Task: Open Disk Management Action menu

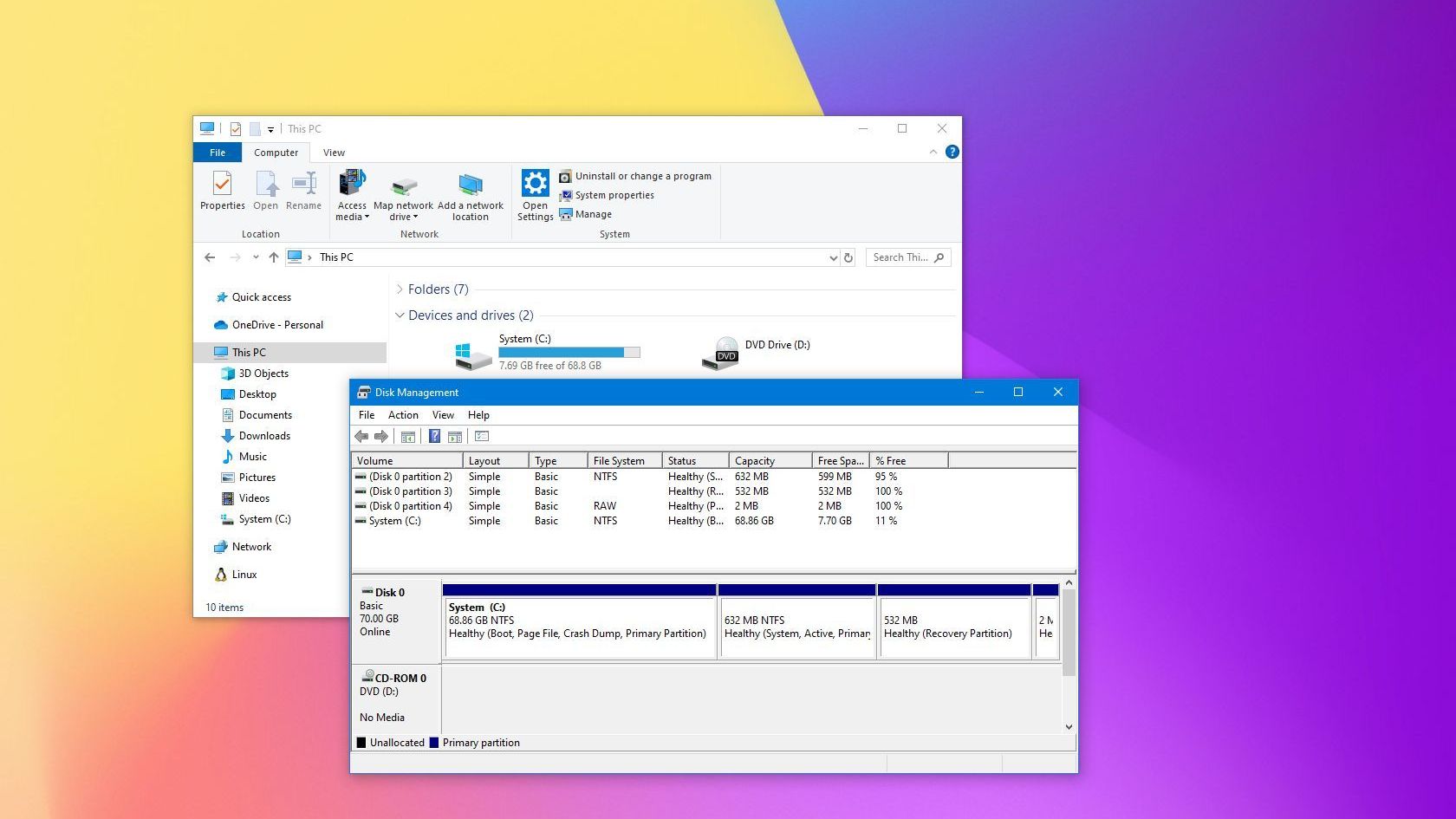Action: point(403,415)
